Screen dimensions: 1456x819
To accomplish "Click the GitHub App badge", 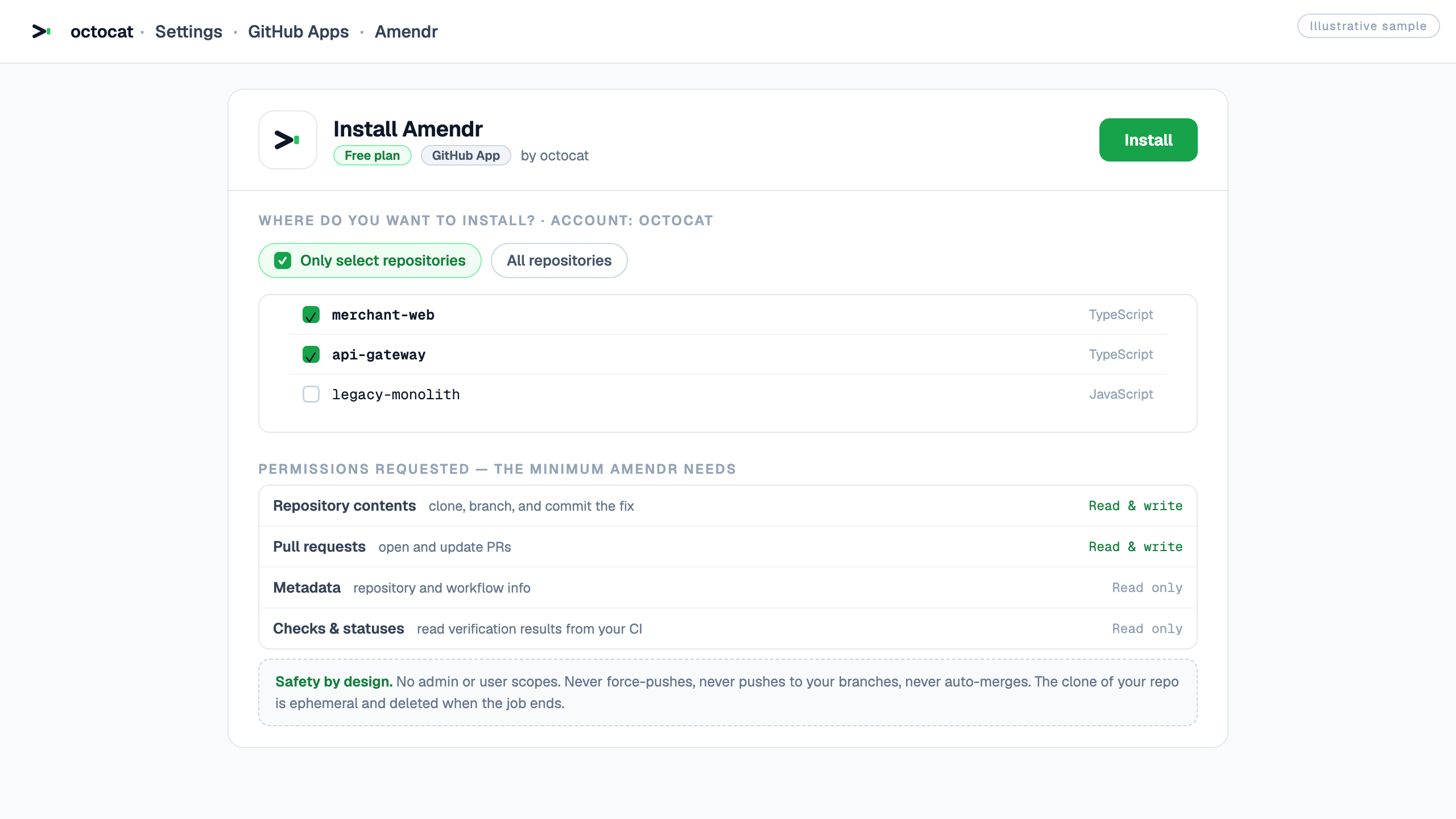I will coord(466,156).
